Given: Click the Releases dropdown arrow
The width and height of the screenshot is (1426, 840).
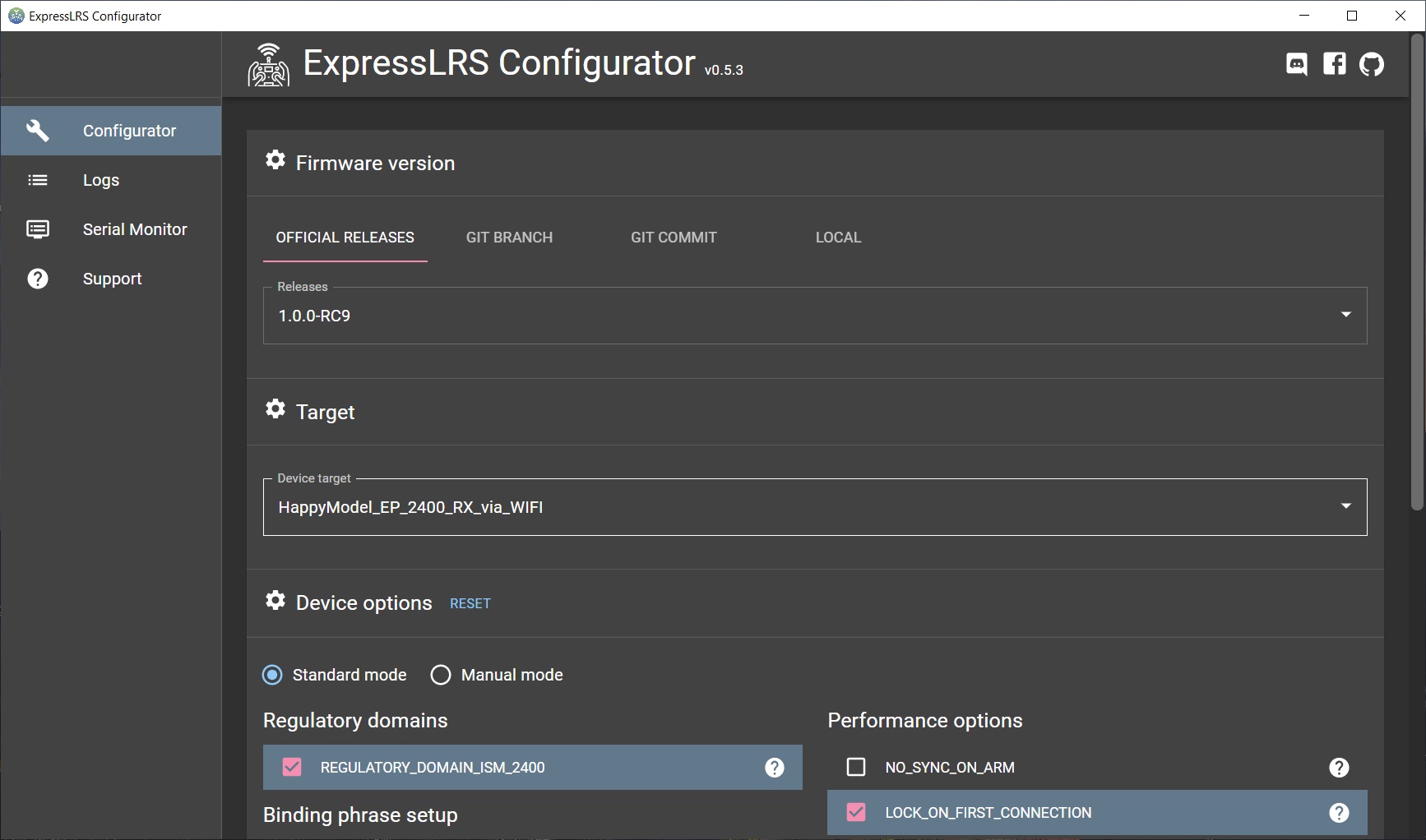Looking at the screenshot, I should 1346,315.
